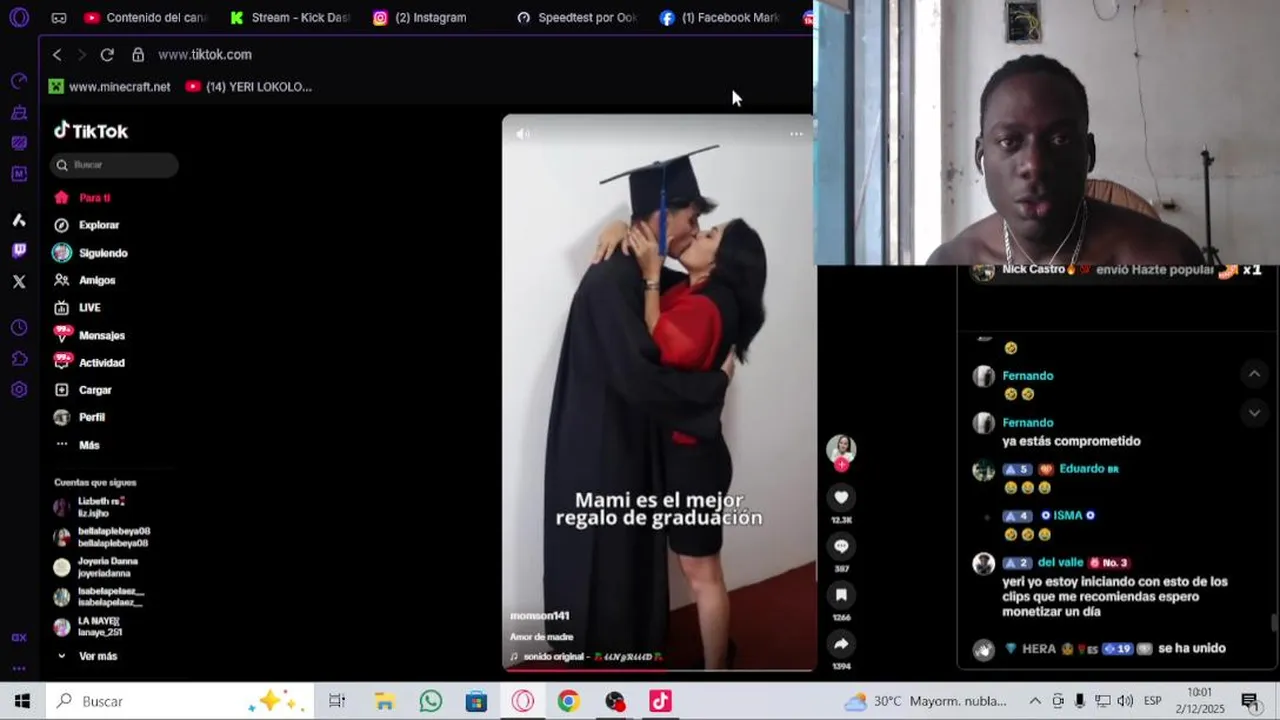The width and height of the screenshot is (1280, 720).
Task: Go forward in browser history
Action: [x=82, y=55]
